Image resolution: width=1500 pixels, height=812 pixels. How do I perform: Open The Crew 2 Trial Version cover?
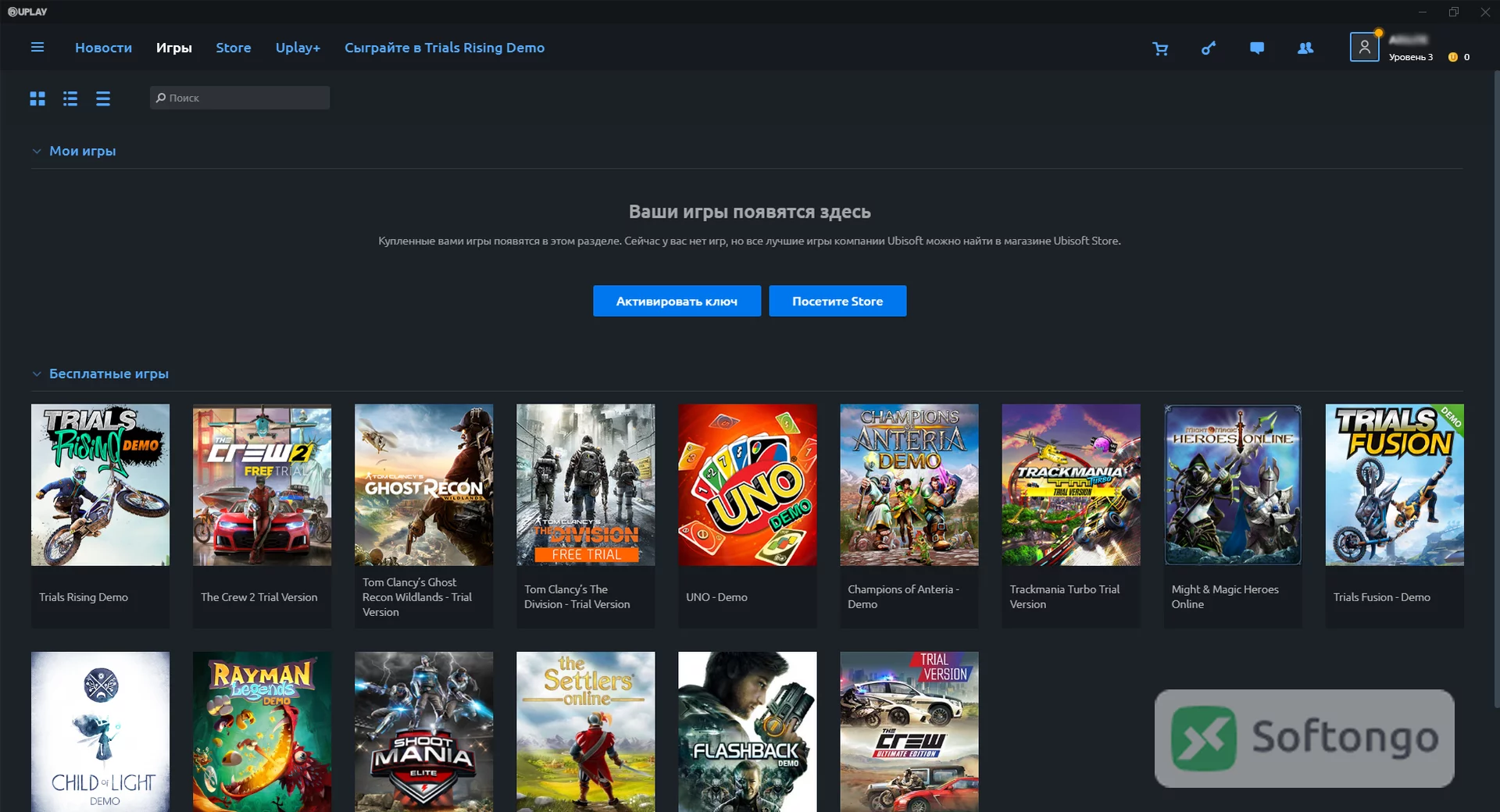pyautogui.click(x=262, y=484)
